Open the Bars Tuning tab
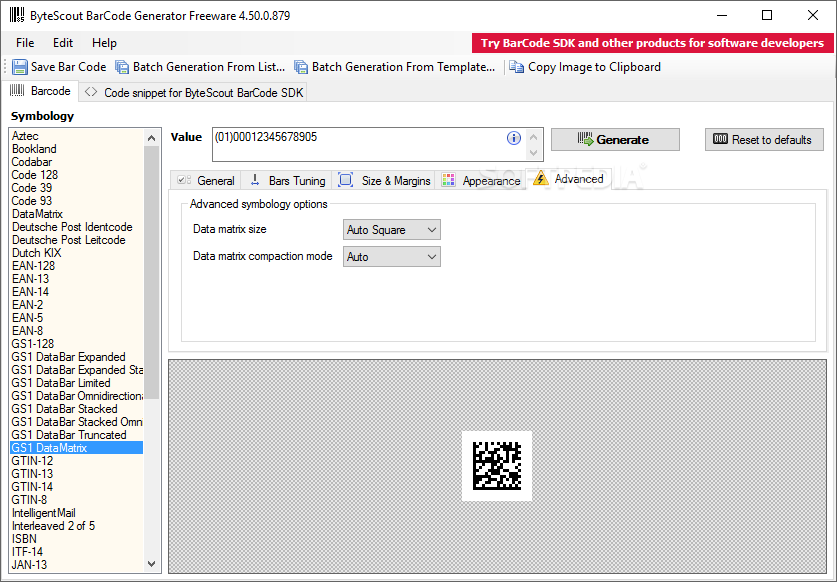 tap(287, 180)
